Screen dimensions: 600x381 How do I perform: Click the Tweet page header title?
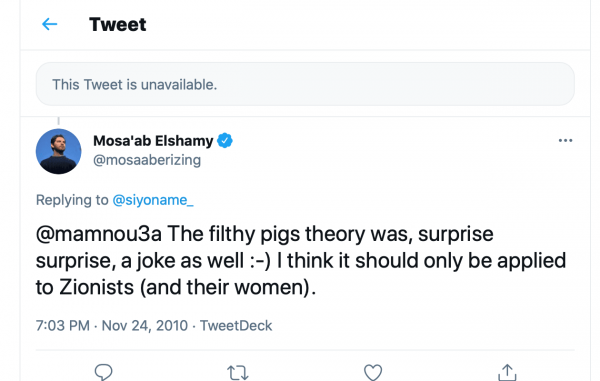click(117, 24)
